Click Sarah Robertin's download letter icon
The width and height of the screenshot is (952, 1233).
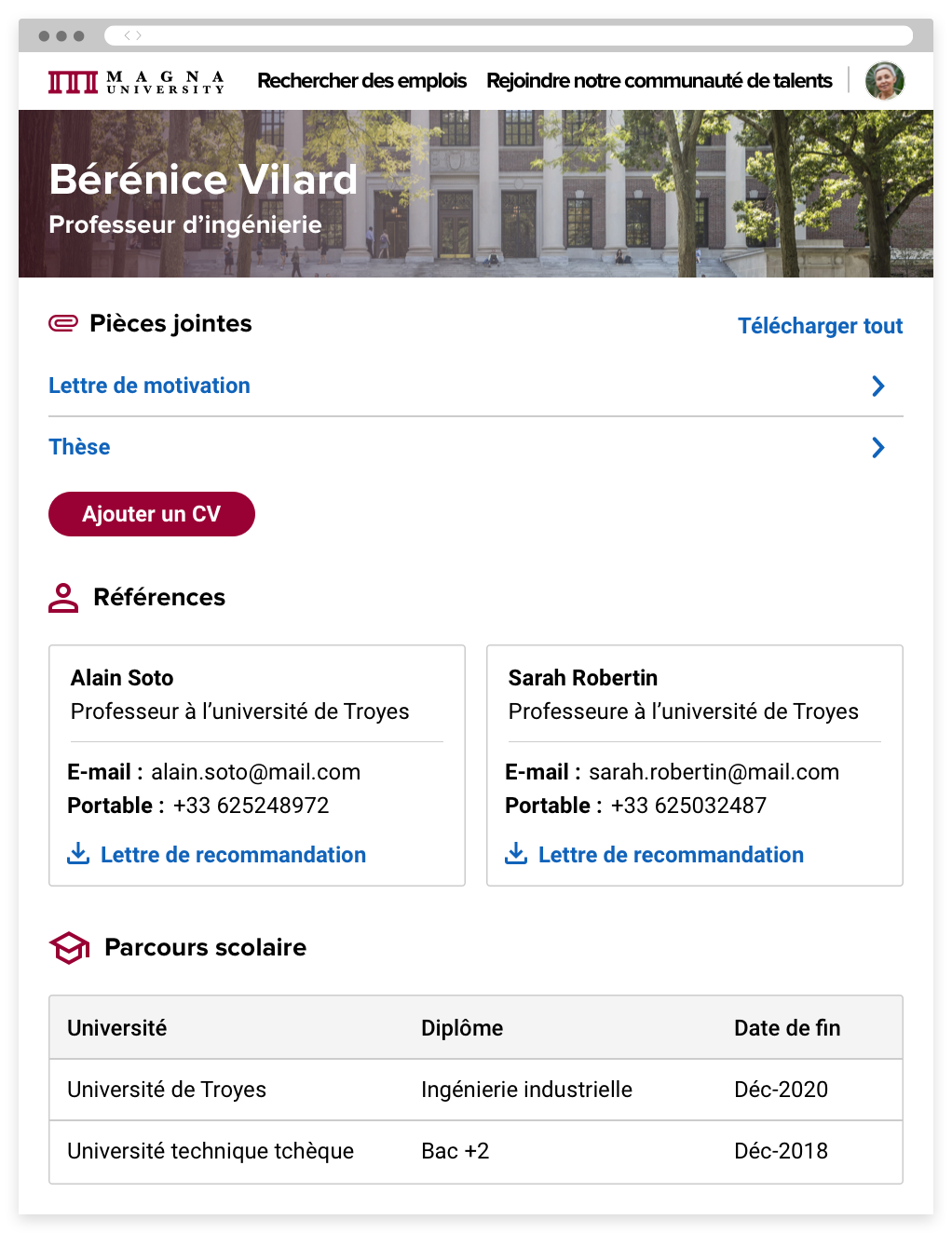pos(516,854)
